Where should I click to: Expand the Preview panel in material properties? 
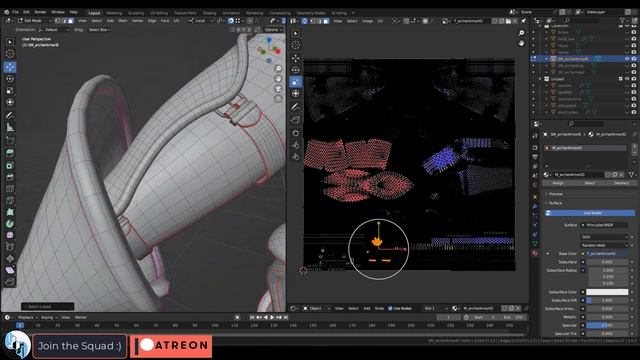[x=556, y=194]
